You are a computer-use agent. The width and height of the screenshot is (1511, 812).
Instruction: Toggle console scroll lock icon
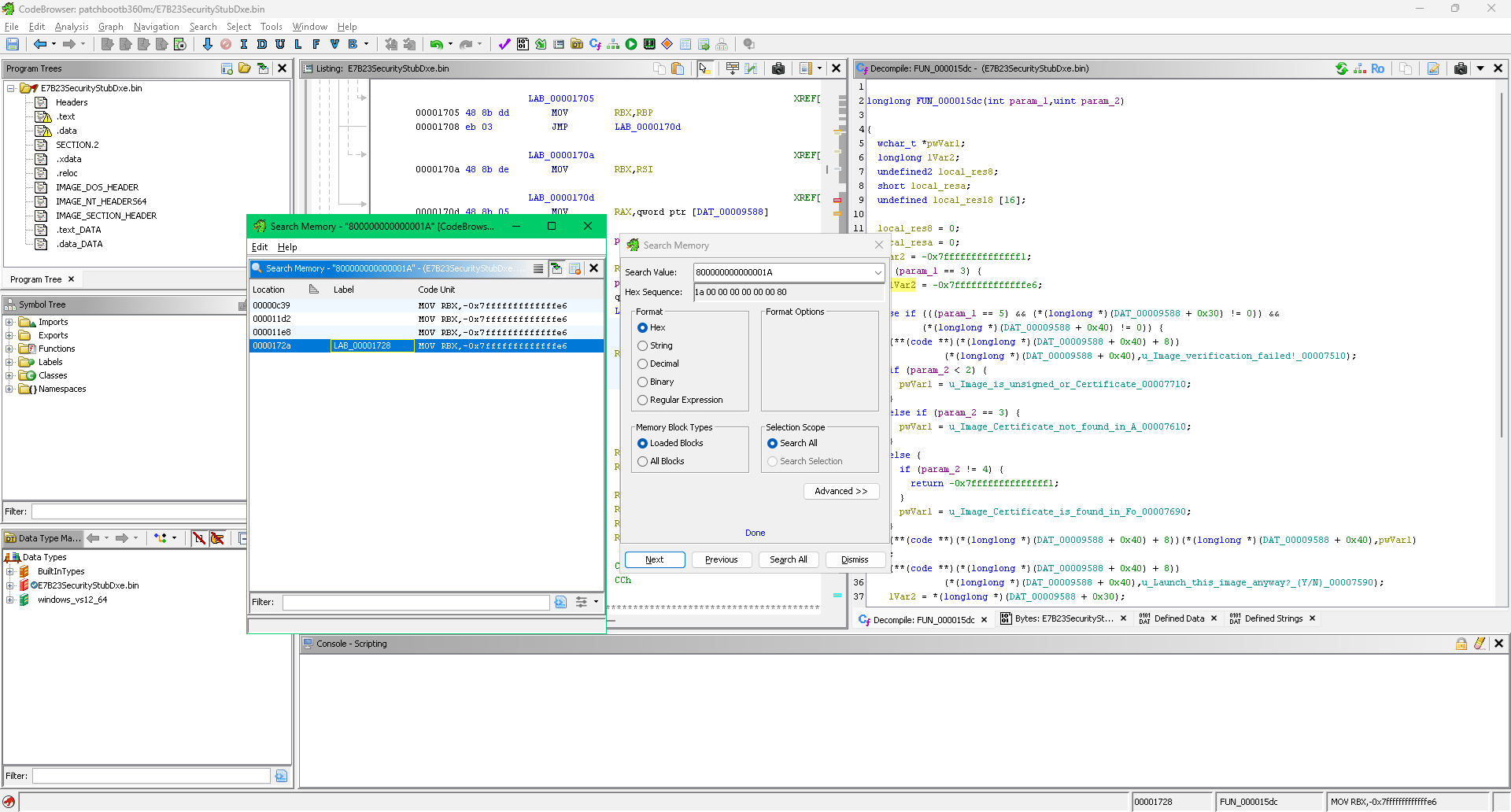pos(1461,643)
